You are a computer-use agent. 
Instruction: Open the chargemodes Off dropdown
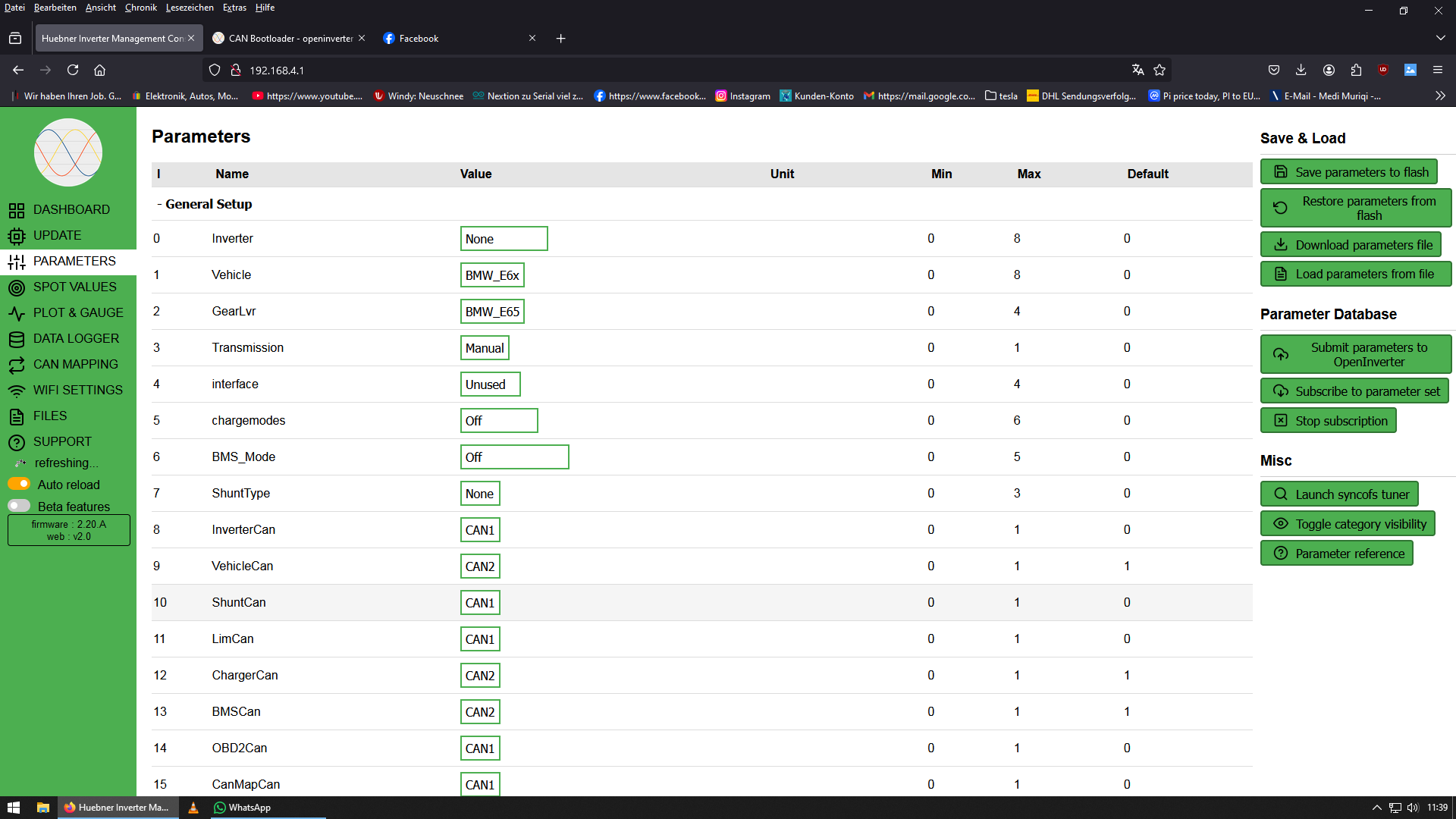[498, 421]
